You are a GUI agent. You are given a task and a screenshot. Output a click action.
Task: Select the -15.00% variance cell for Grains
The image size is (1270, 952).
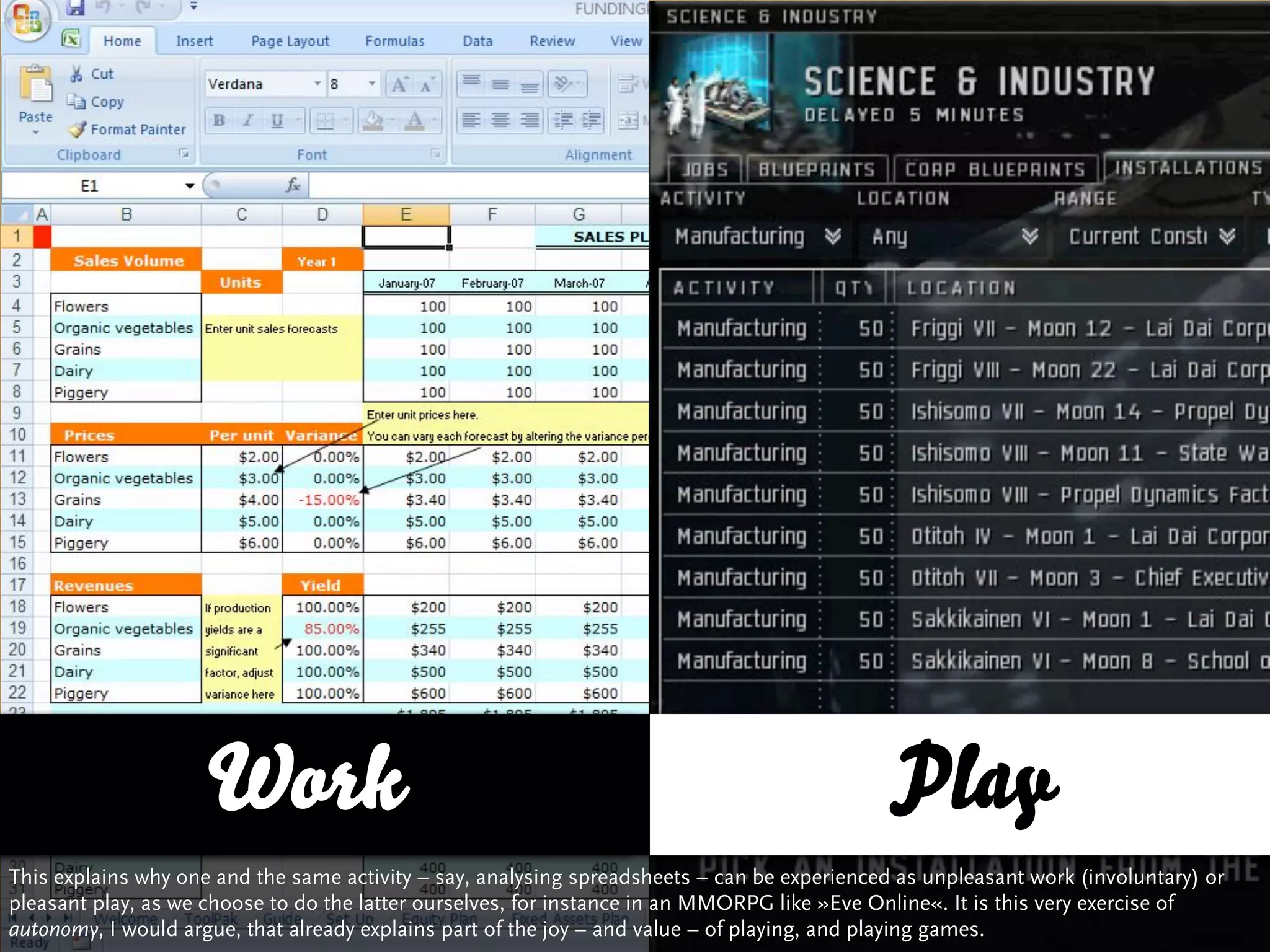322,500
